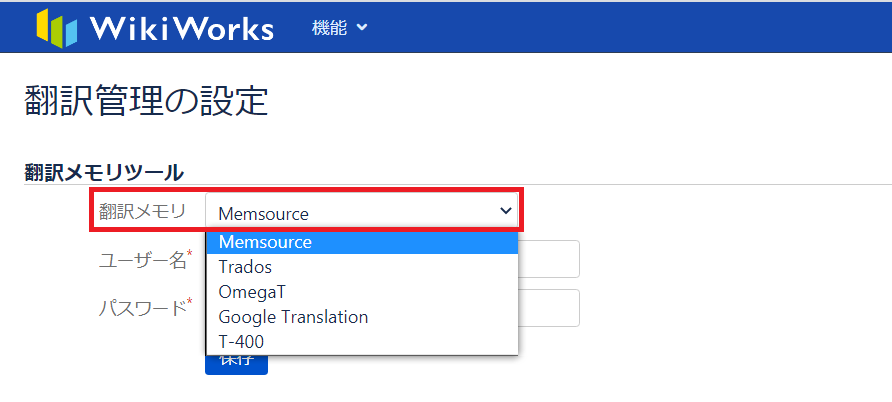Choose Trados from the dropdown list

coord(245,267)
